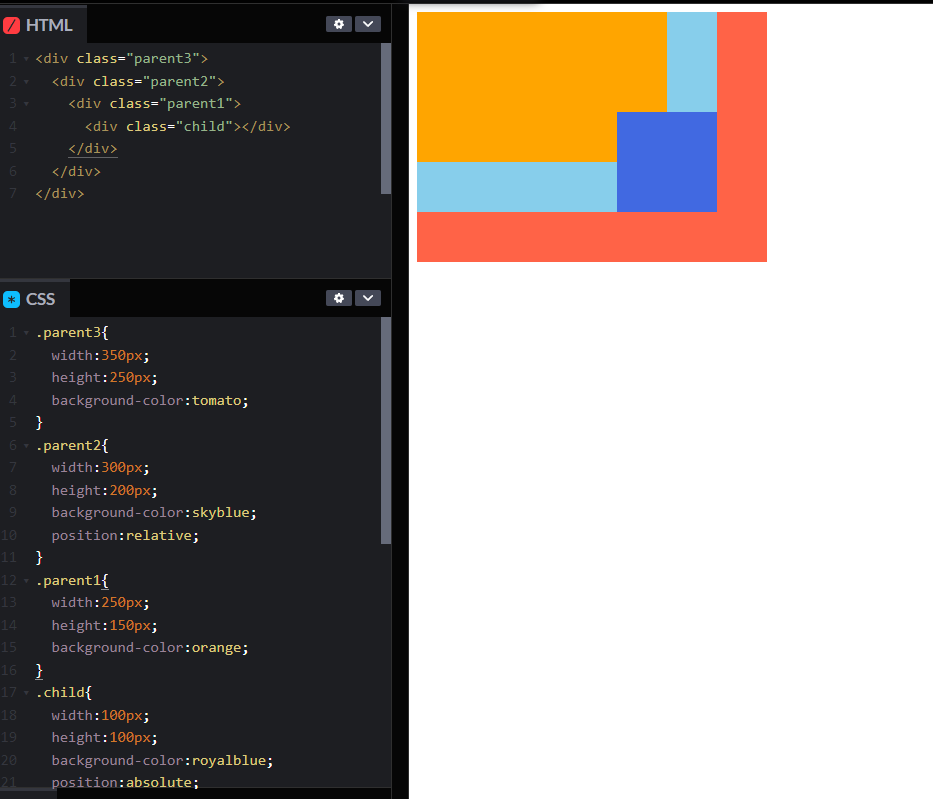Viewport: 933px width, 799px height.
Task: Click the CSS editor vertical scrollbar
Action: click(x=386, y=430)
